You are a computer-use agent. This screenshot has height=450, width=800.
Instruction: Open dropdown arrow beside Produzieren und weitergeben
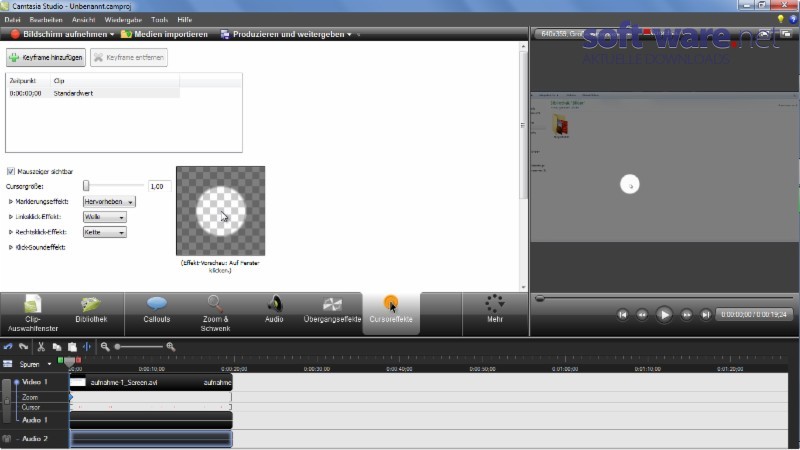349,35
